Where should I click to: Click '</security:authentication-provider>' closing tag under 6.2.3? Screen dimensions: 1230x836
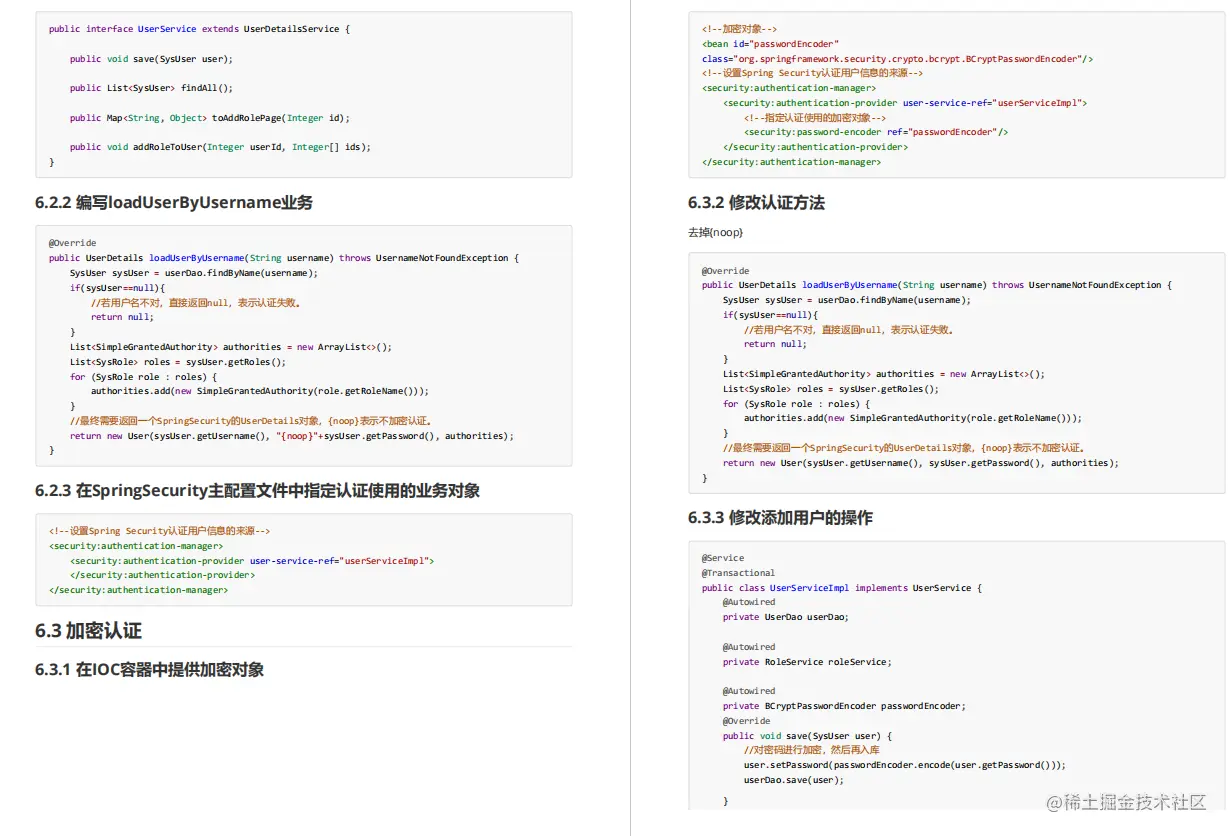(162, 575)
